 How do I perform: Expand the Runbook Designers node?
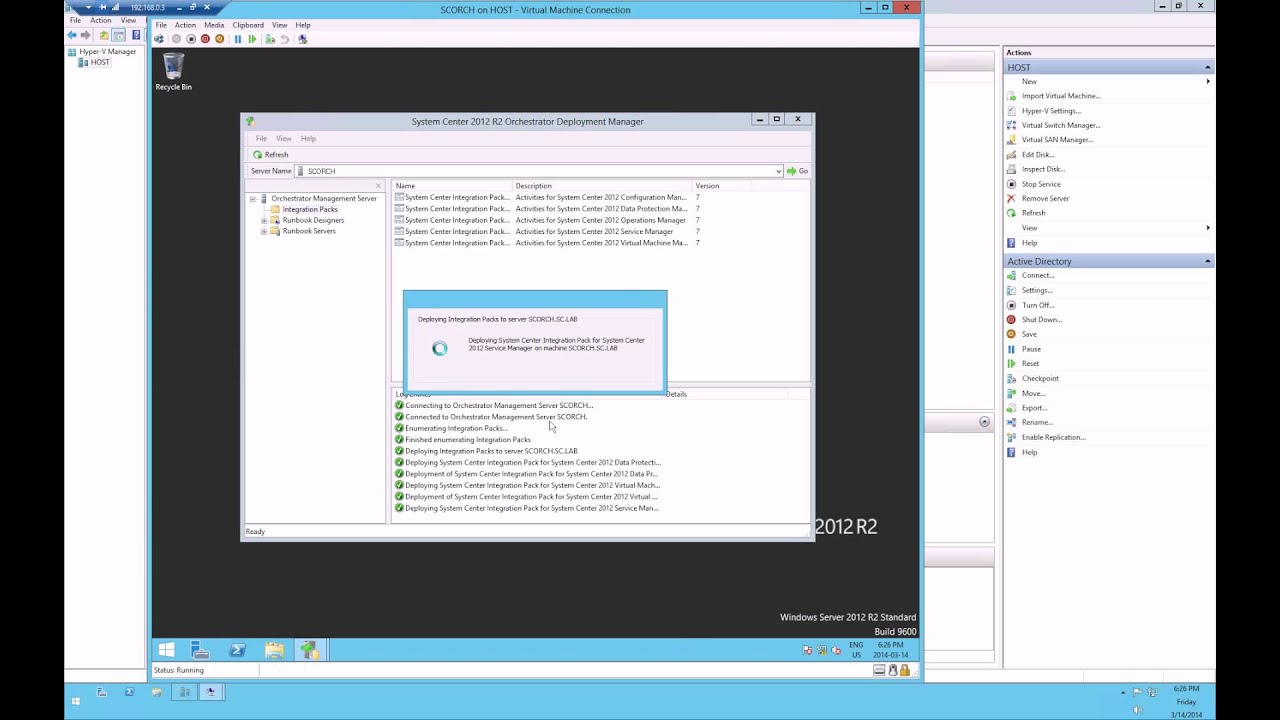pos(264,220)
